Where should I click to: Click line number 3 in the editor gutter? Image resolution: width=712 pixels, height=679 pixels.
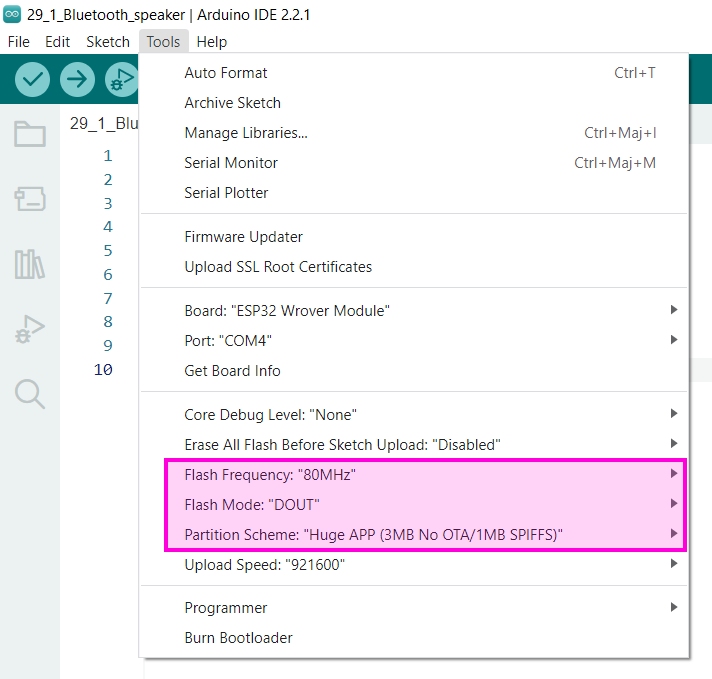point(108,203)
